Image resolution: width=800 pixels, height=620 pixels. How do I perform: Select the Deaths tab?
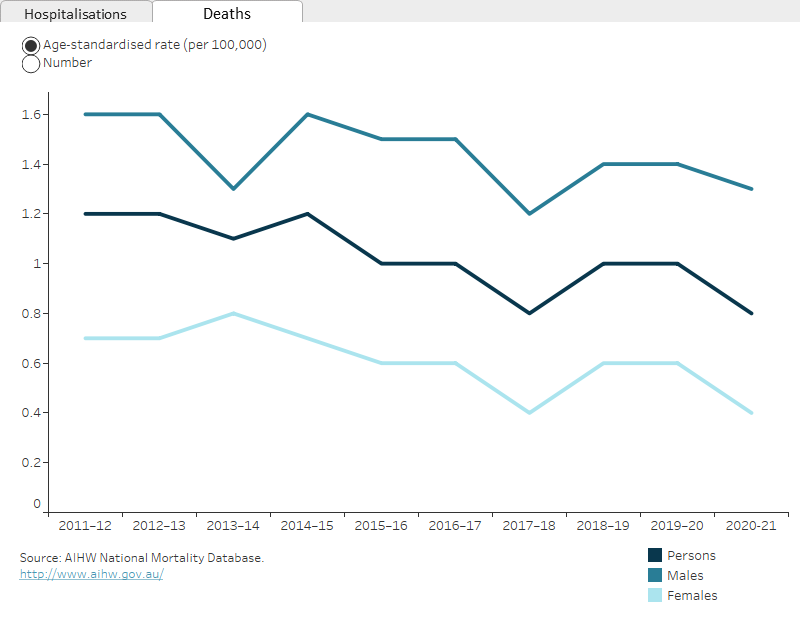click(226, 13)
